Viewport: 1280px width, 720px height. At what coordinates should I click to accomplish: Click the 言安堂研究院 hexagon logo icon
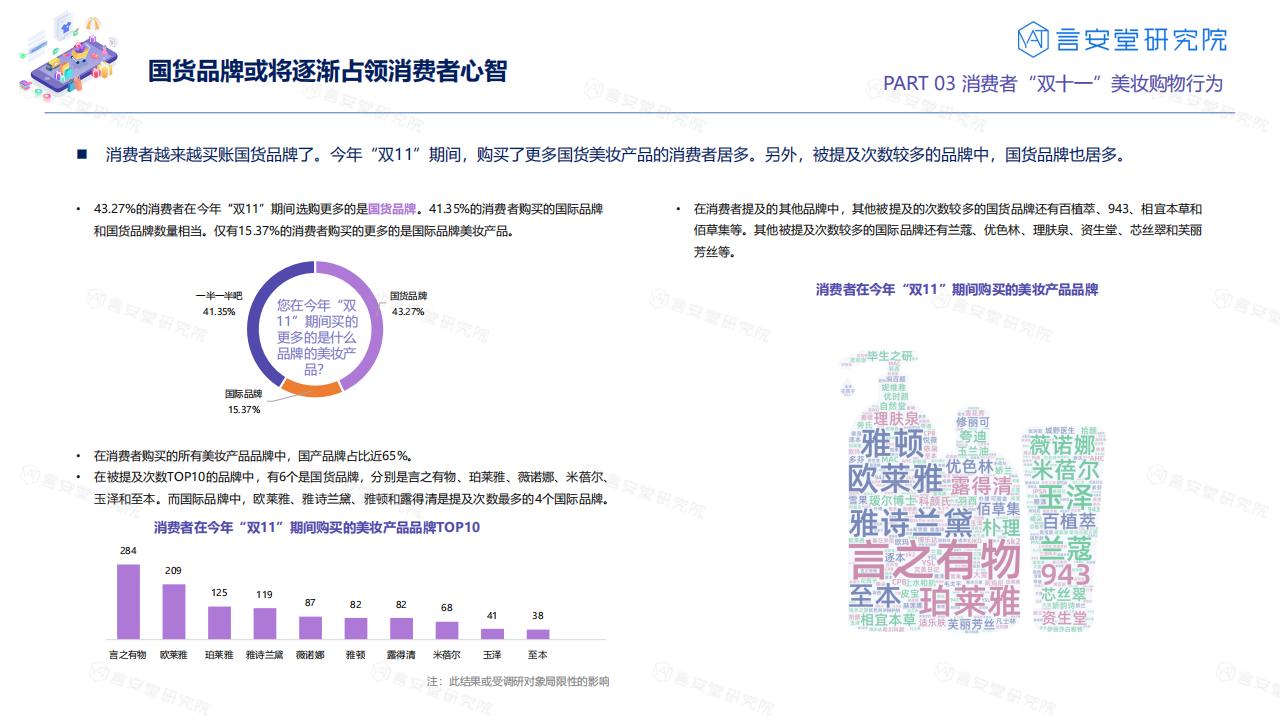(1034, 39)
